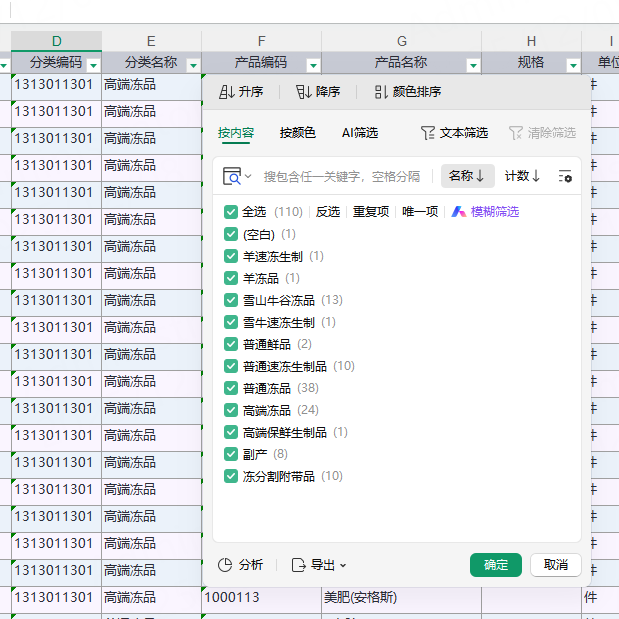Switch to the 按内容 tab
619x619 pixels.
coord(236,133)
